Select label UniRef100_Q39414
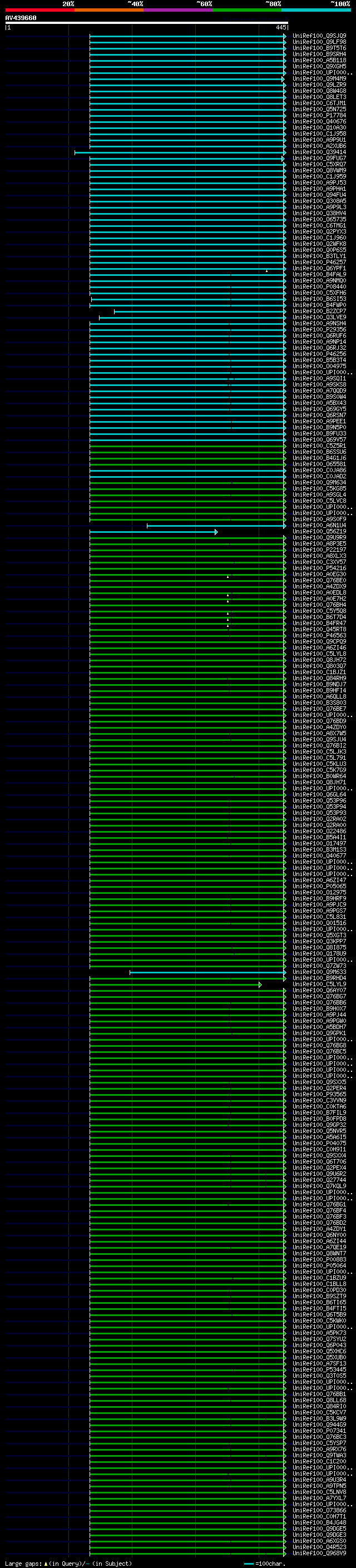Screen dimensions: 356x1568 (319, 152)
